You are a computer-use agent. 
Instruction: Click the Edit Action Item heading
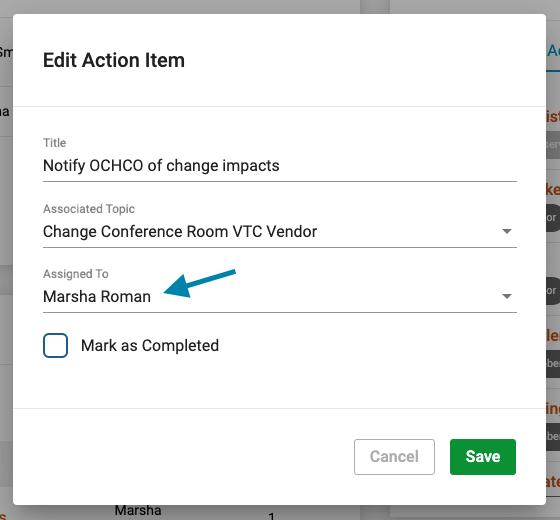pyautogui.click(x=114, y=60)
